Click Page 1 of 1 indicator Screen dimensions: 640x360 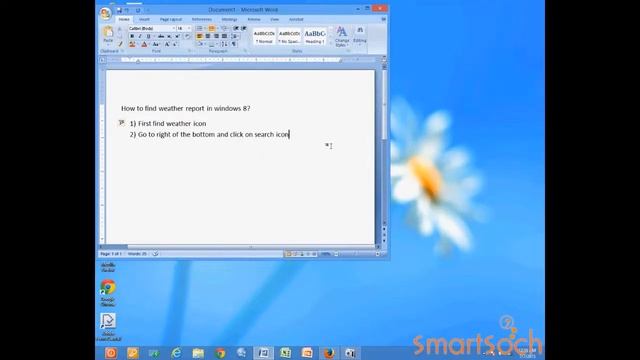click(111, 254)
